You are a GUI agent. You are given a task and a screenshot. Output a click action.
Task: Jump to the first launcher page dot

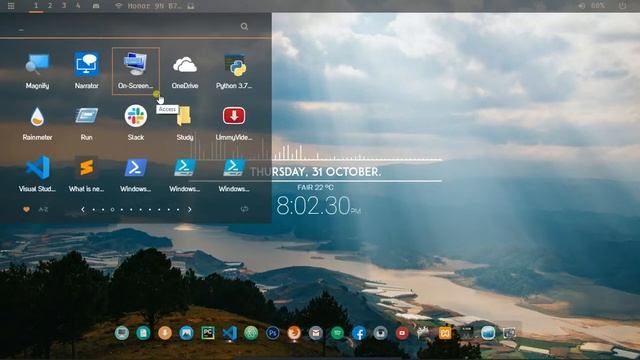coord(94,210)
